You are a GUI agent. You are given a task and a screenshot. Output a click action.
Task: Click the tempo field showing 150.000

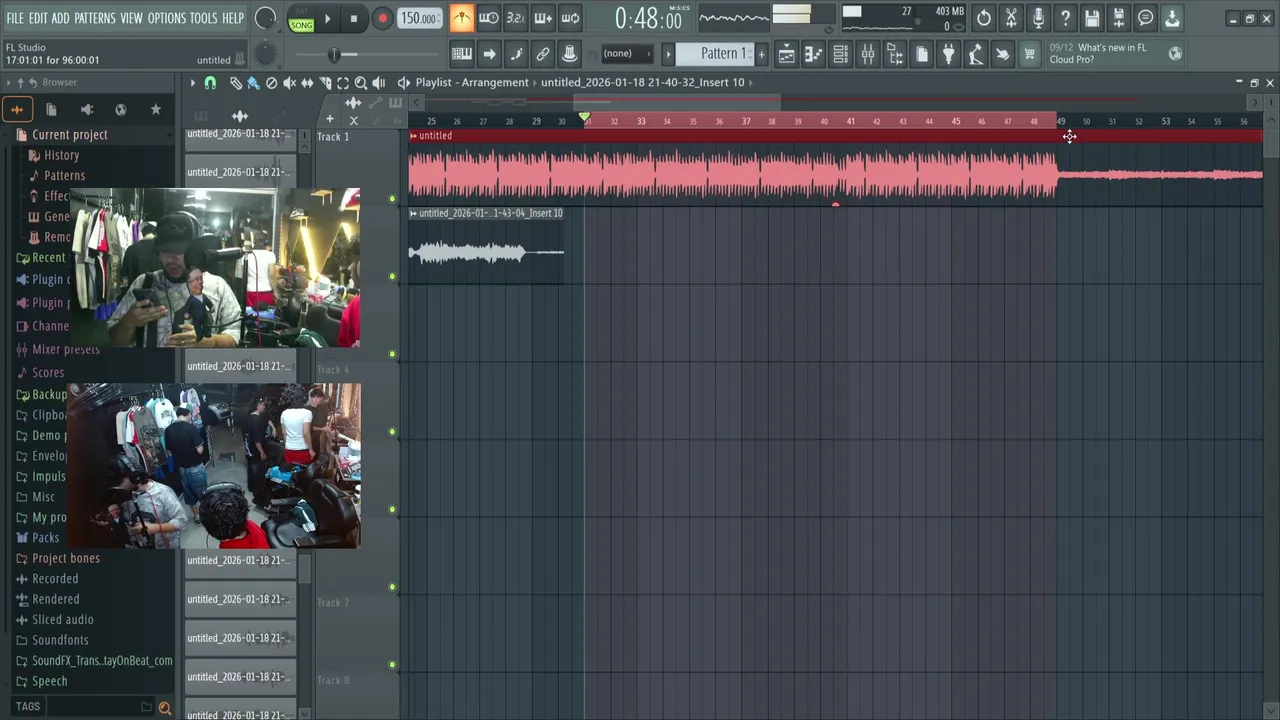[x=418, y=19]
